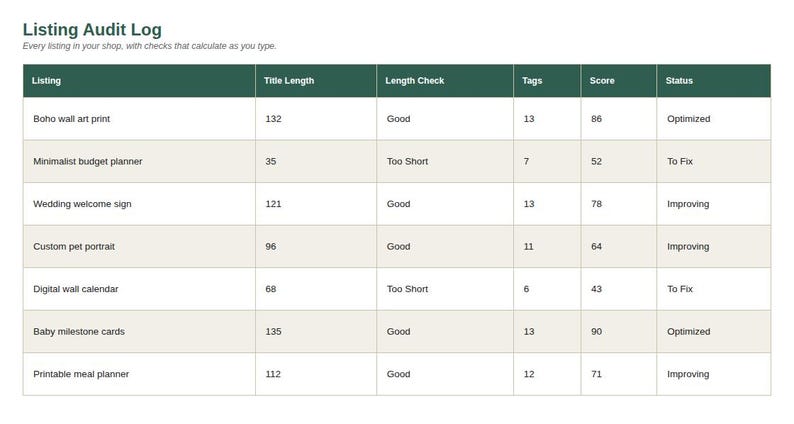Select the Minimalist budget planner cell

(139, 162)
